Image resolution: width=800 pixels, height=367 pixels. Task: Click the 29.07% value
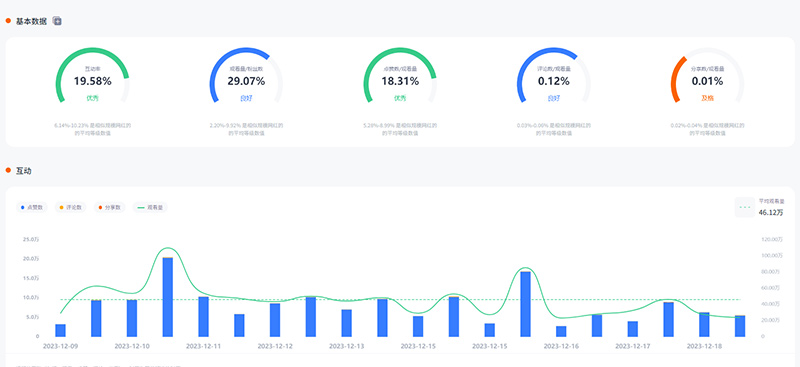(x=246, y=81)
